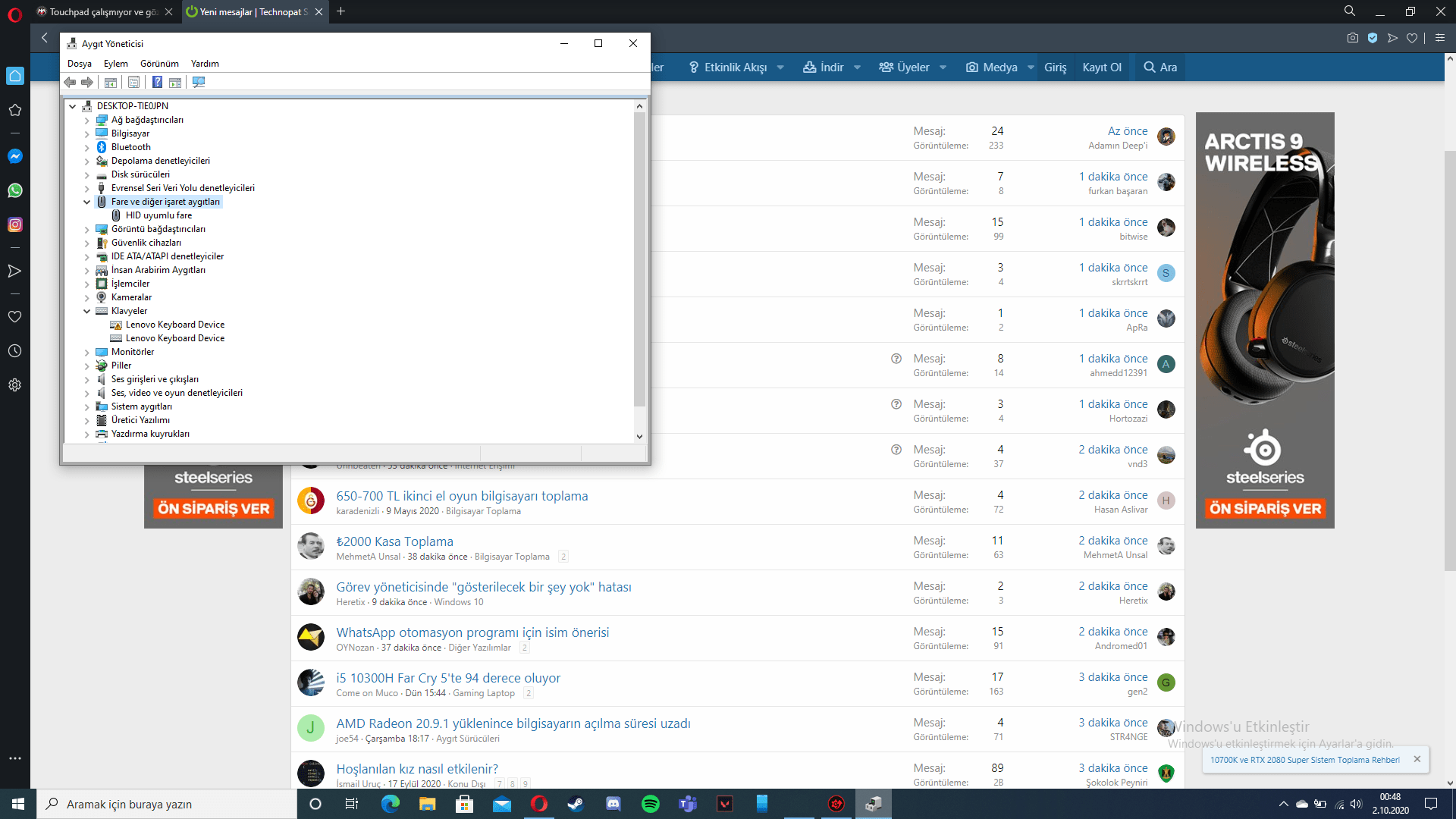Click the blue Help icon in Device Manager toolbar
This screenshot has height=819, width=1456.
pos(157,82)
